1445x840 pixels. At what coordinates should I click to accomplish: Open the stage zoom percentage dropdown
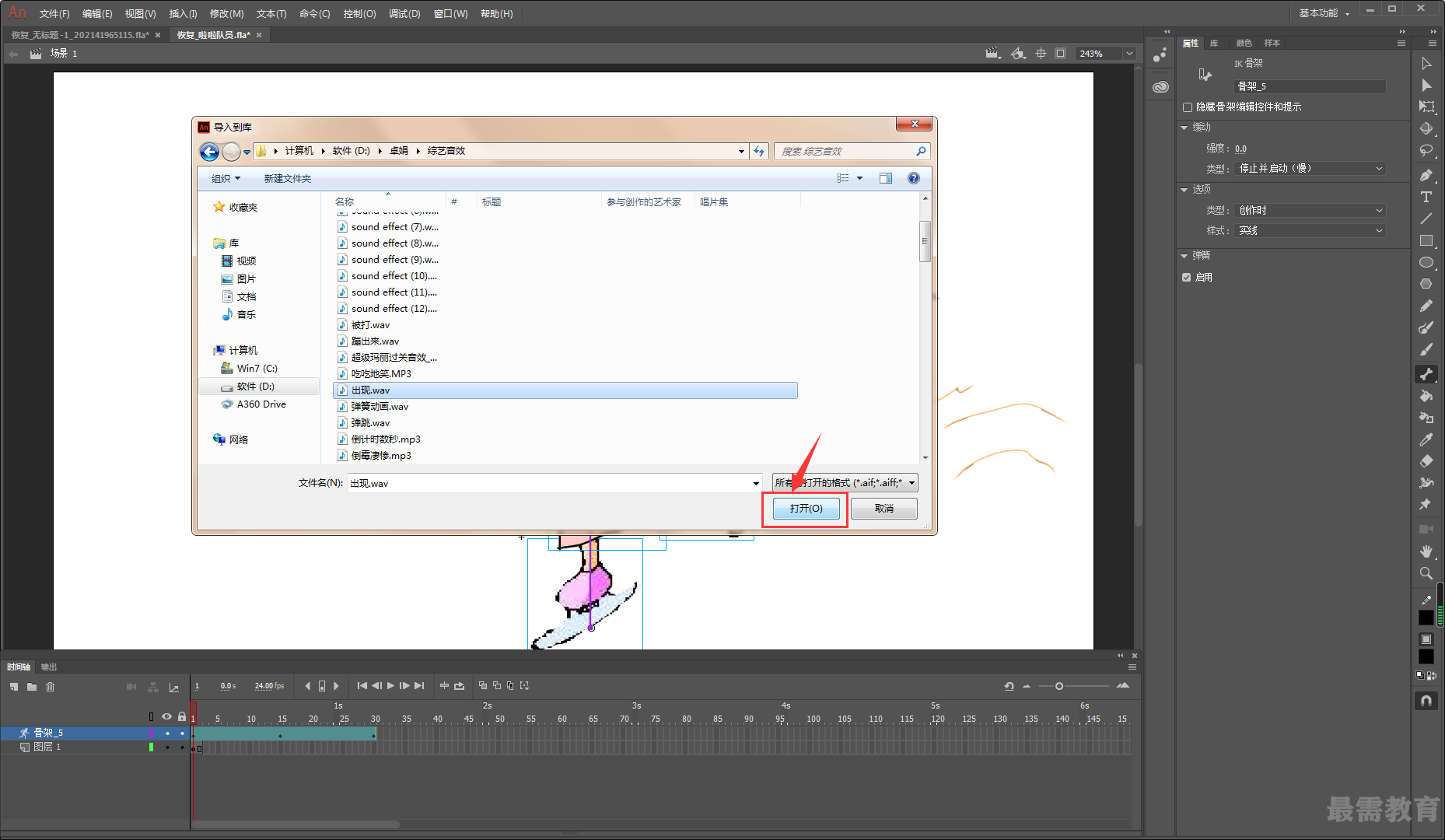pyautogui.click(x=1129, y=54)
